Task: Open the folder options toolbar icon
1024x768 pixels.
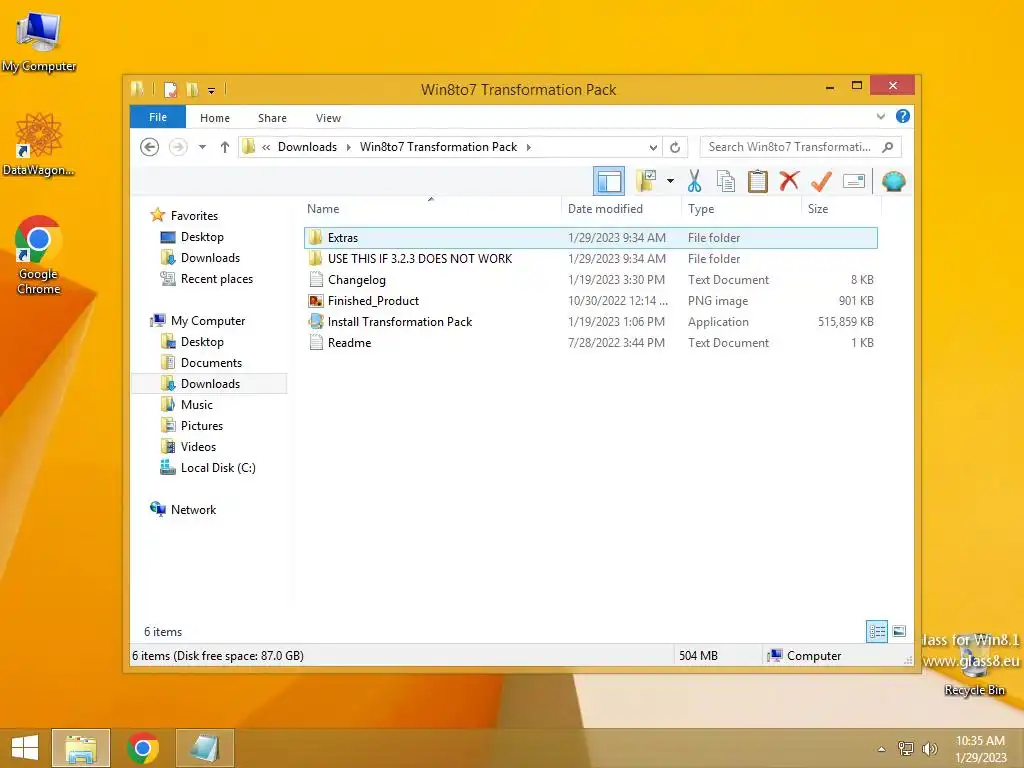Action: pyautogui.click(x=647, y=181)
